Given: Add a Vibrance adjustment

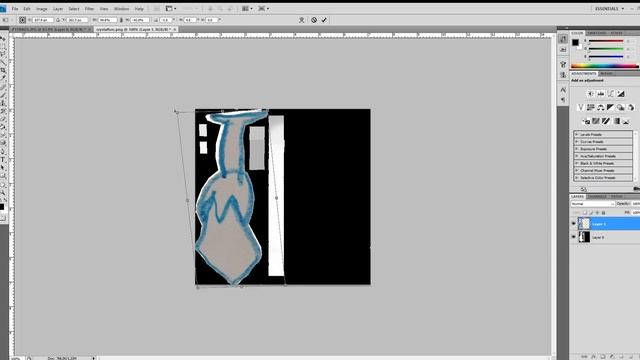Looking at the screenshot, I should pyautogui.click(x=580, y=107).
